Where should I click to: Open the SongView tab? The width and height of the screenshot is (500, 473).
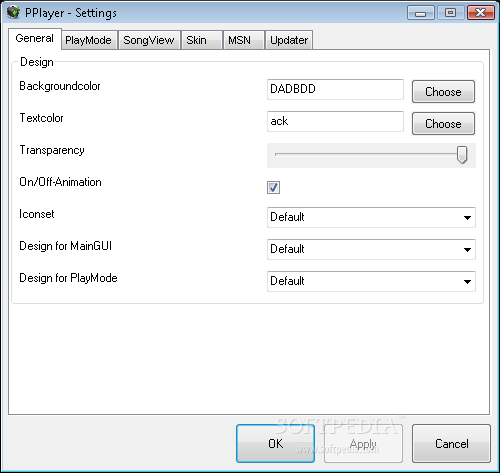click(x=149, y=40)
